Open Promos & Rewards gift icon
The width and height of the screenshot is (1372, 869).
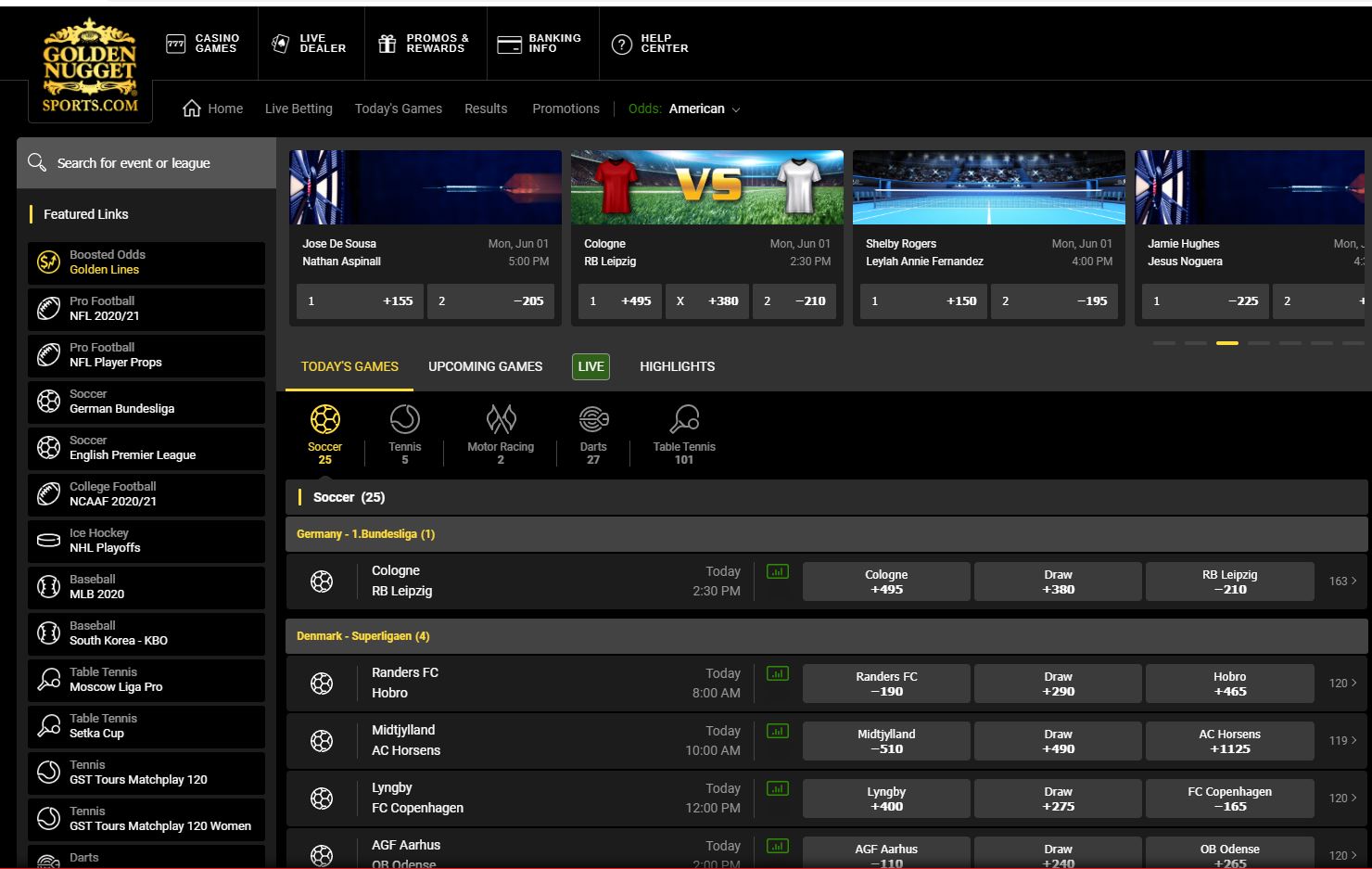(387, 44)
